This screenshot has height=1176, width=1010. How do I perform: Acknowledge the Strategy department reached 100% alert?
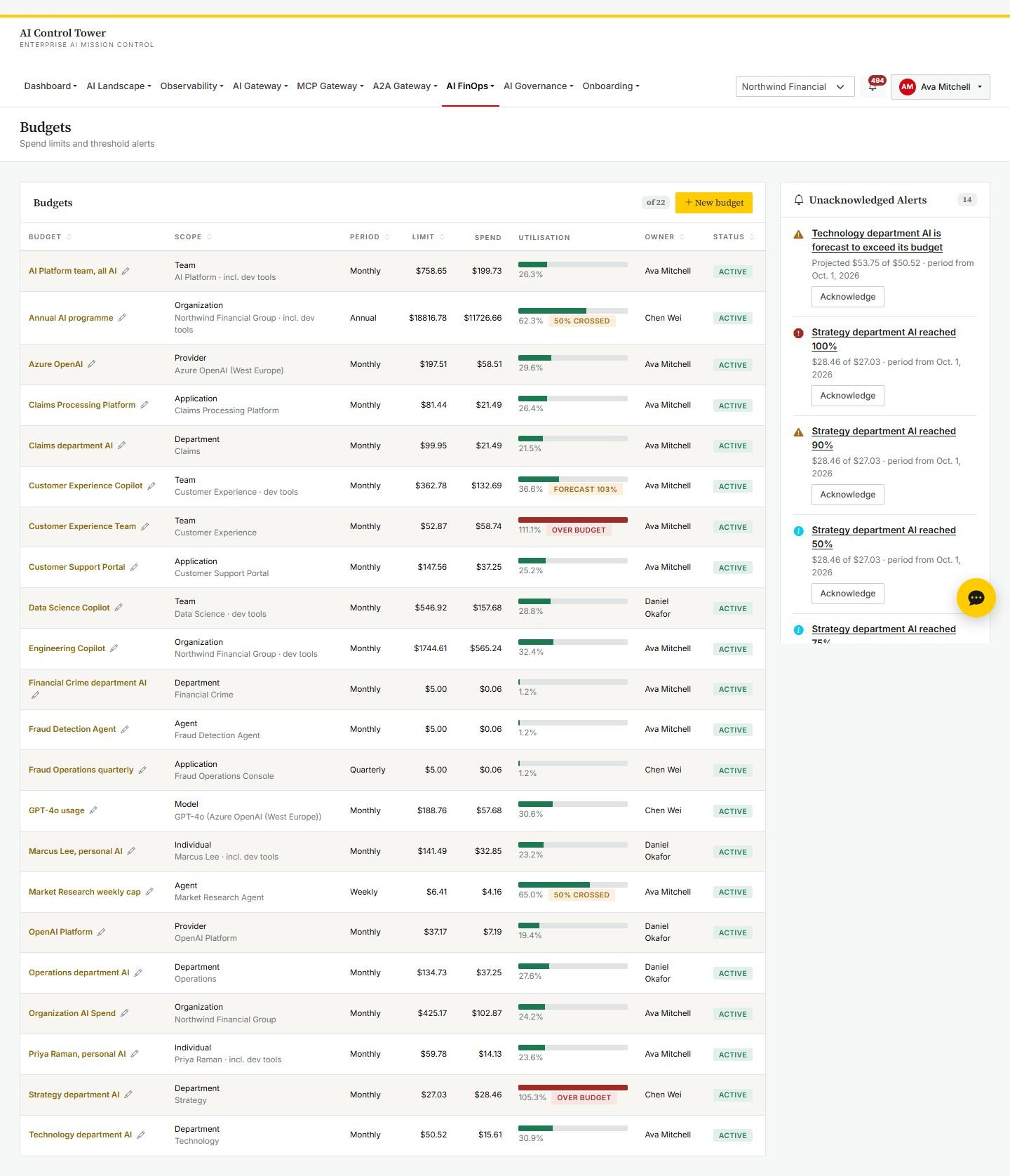pyautogui.click(x=848, y=396)
